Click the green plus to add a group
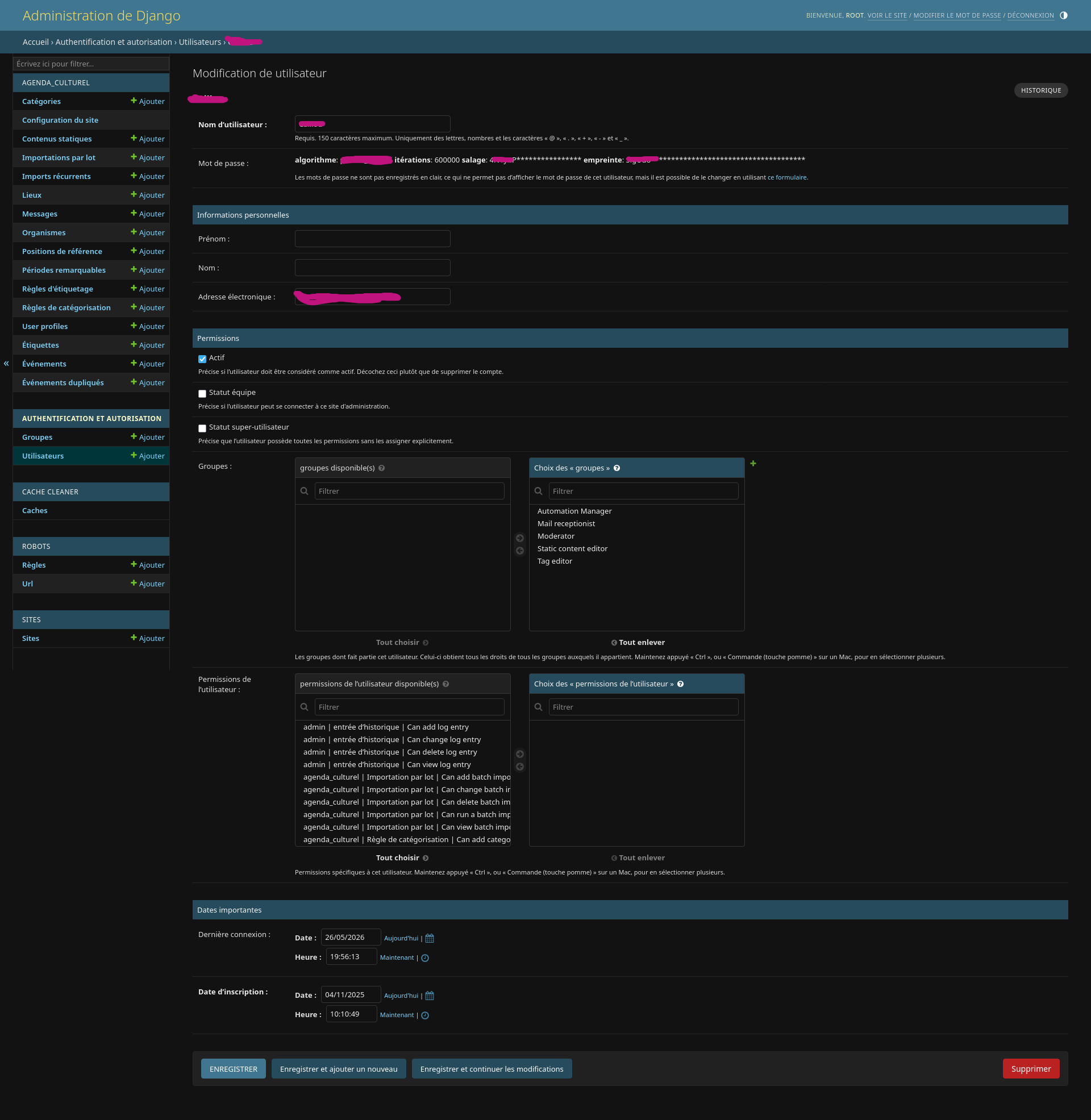The image size is (1091, 1120). click(x=753, y=464)
